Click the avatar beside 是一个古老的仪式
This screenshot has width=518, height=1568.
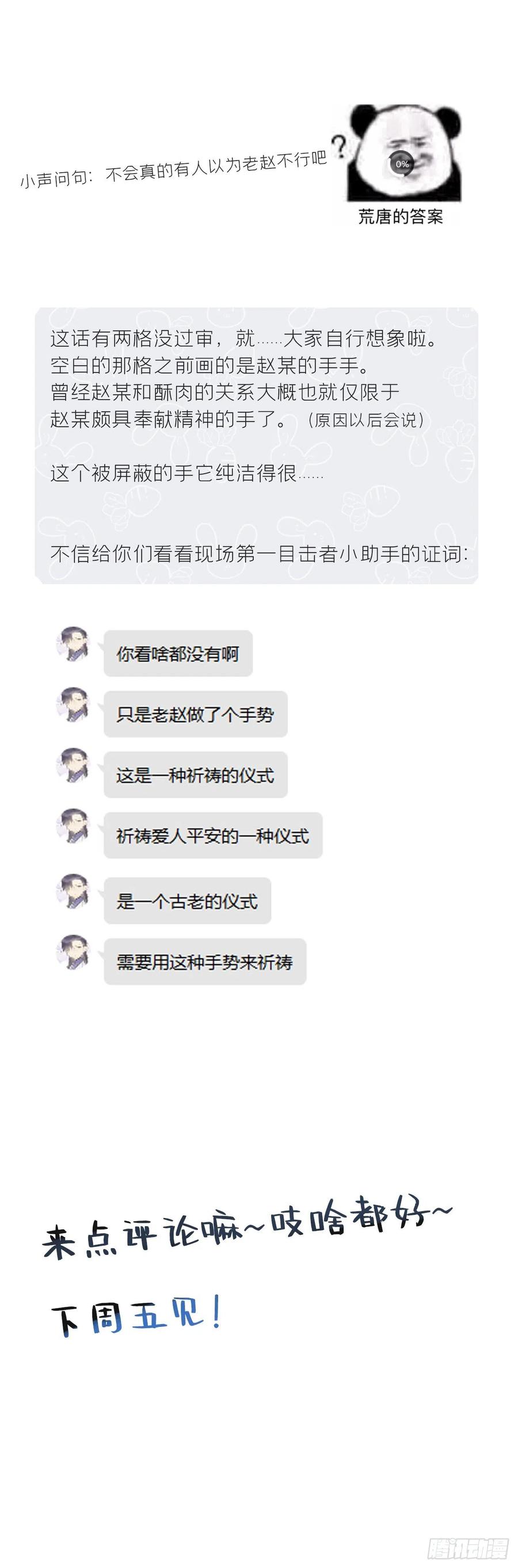click(x=73, y=891)
